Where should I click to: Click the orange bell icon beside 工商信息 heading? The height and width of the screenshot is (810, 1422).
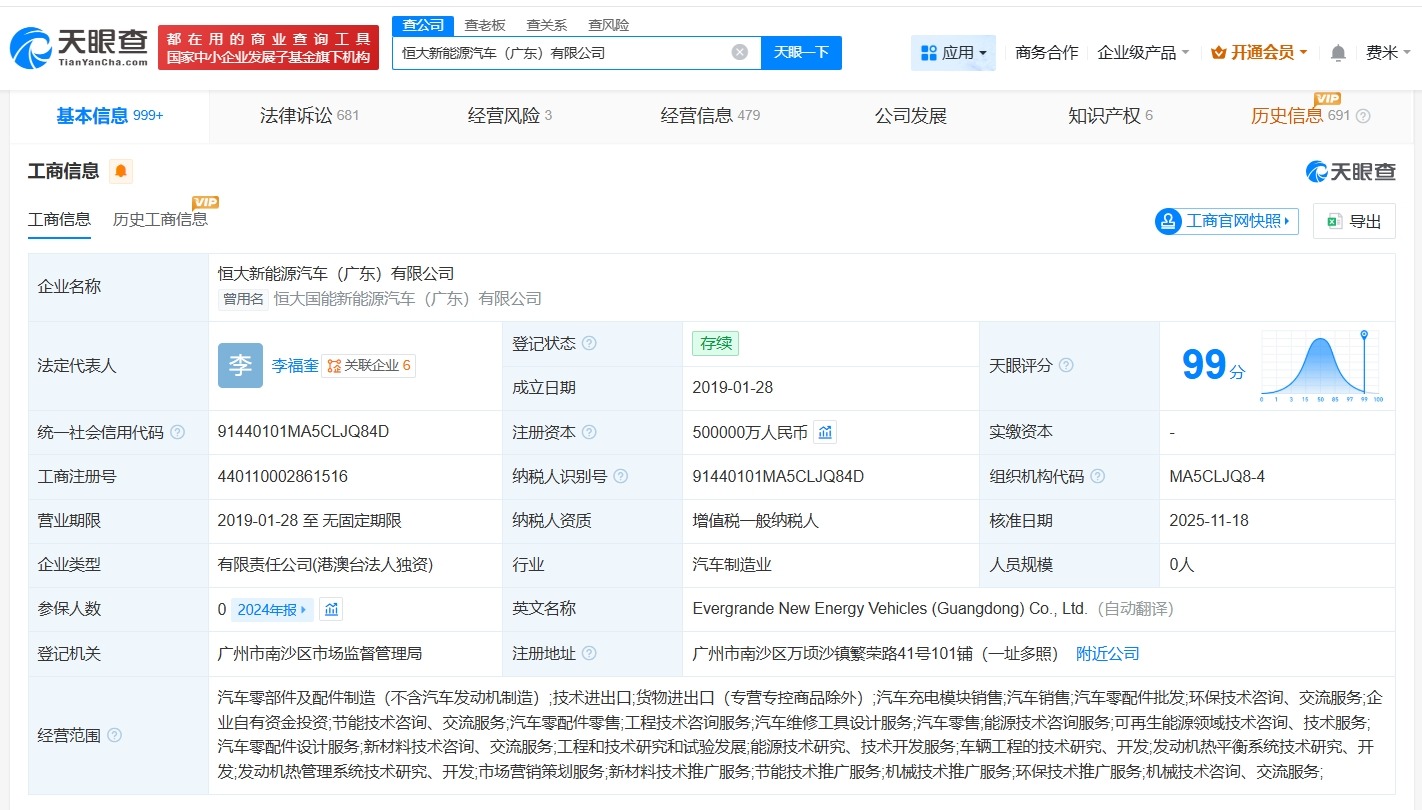[120, 171]
